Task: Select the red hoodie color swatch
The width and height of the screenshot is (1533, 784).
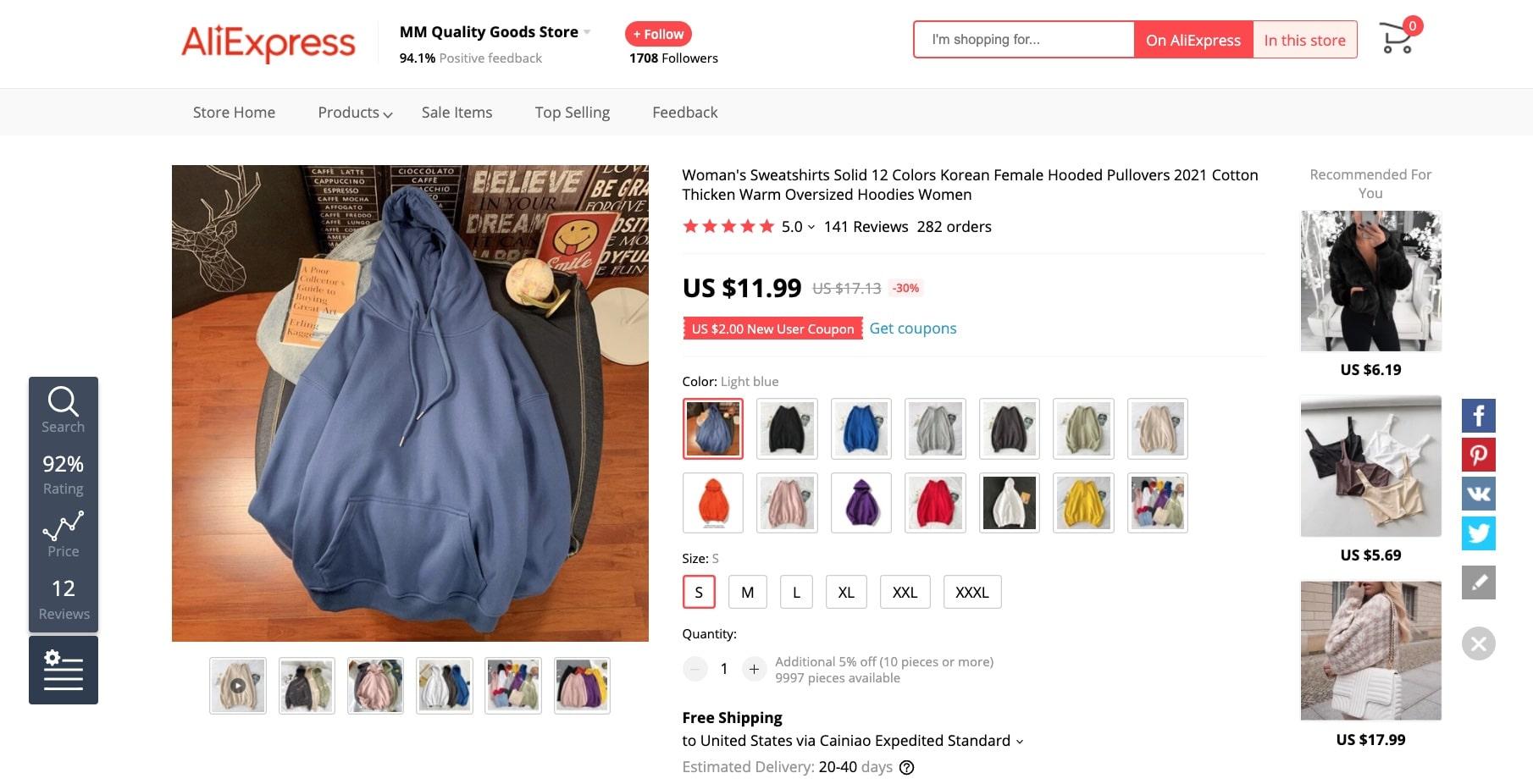Action: click(x=935, y=503)
